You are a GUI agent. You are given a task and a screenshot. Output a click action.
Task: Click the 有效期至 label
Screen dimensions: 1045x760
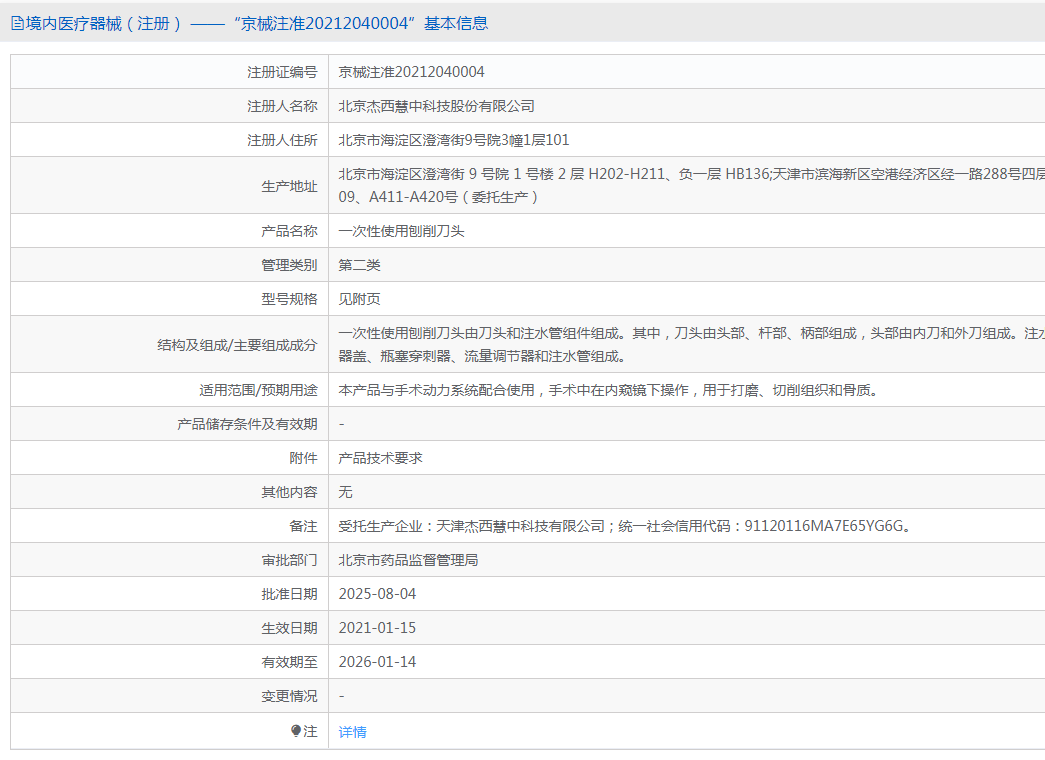(x=289, y=662)
